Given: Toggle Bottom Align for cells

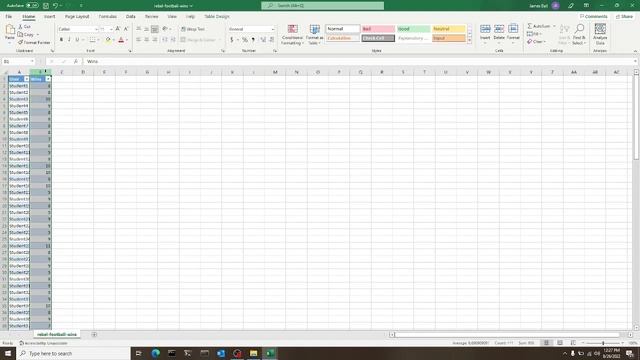Looking at the screenshot, I should pyautogui.click(x=155, y=29).
